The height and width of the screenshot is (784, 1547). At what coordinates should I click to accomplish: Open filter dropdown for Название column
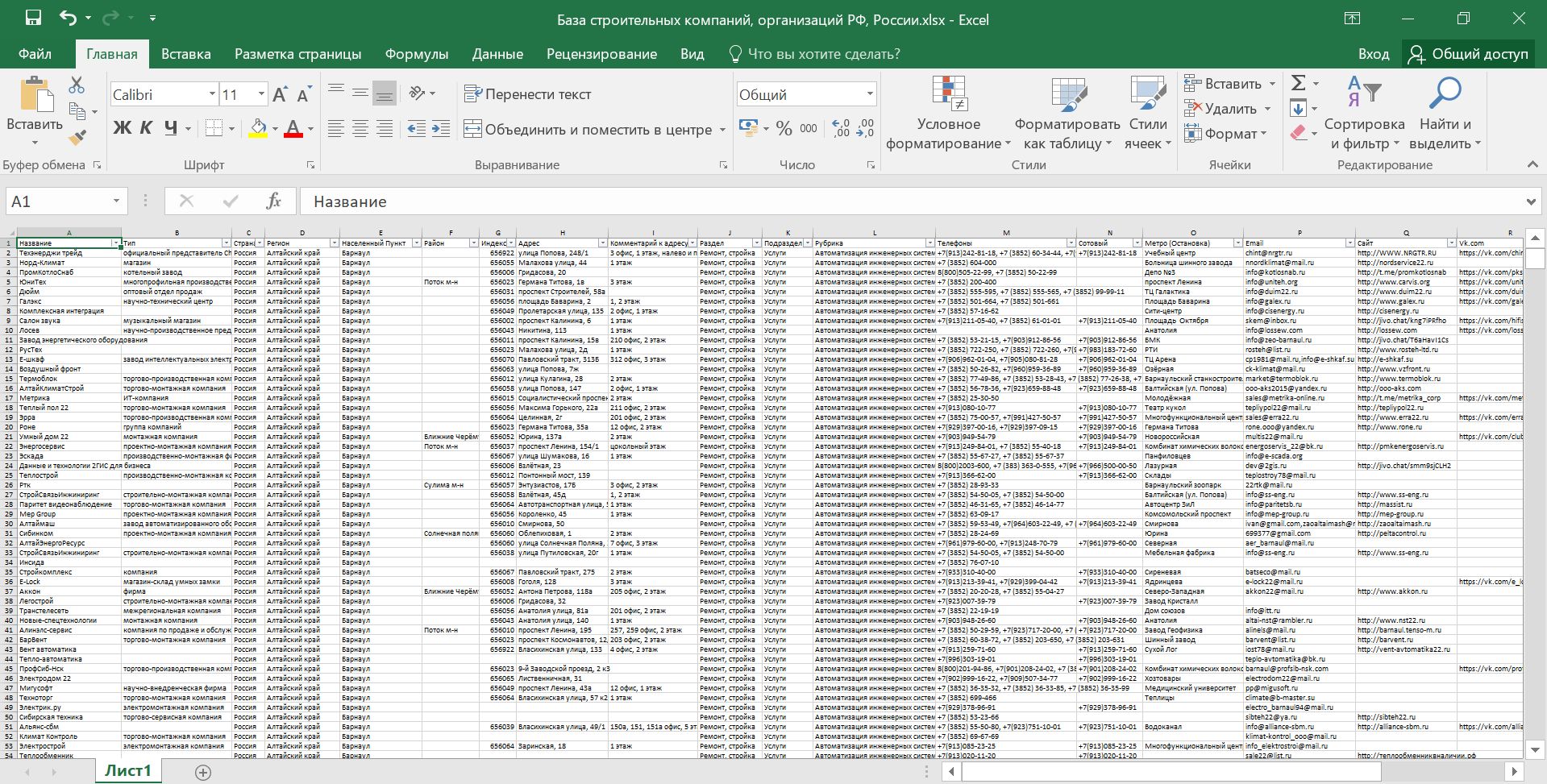pos(116,243)
